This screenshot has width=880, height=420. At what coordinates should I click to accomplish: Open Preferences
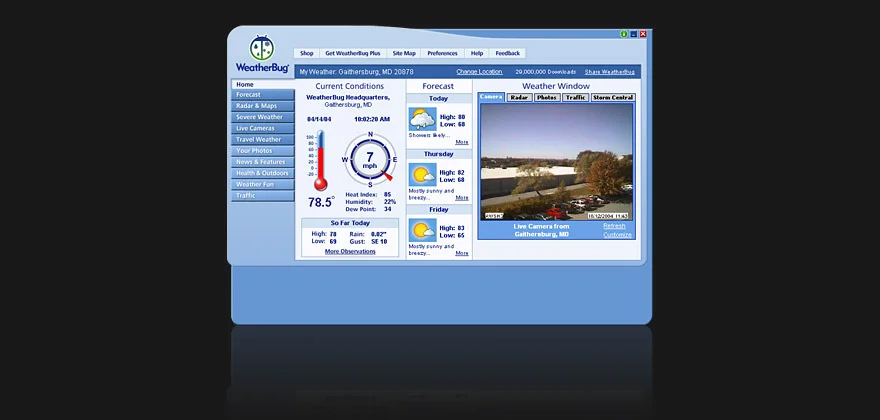click(x=442, y=53)
